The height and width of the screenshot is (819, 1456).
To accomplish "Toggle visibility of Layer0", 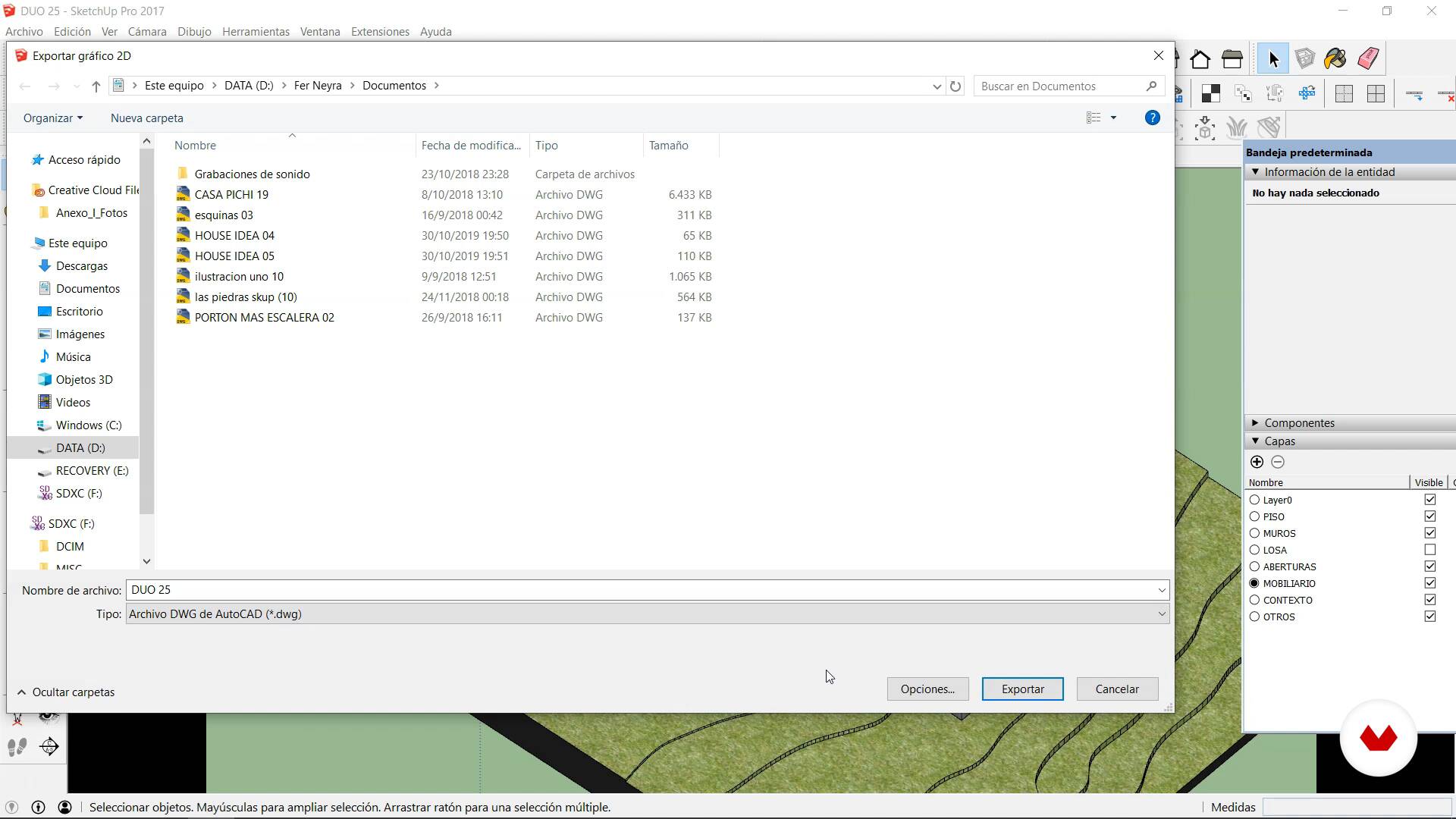I will [1430, 500].
